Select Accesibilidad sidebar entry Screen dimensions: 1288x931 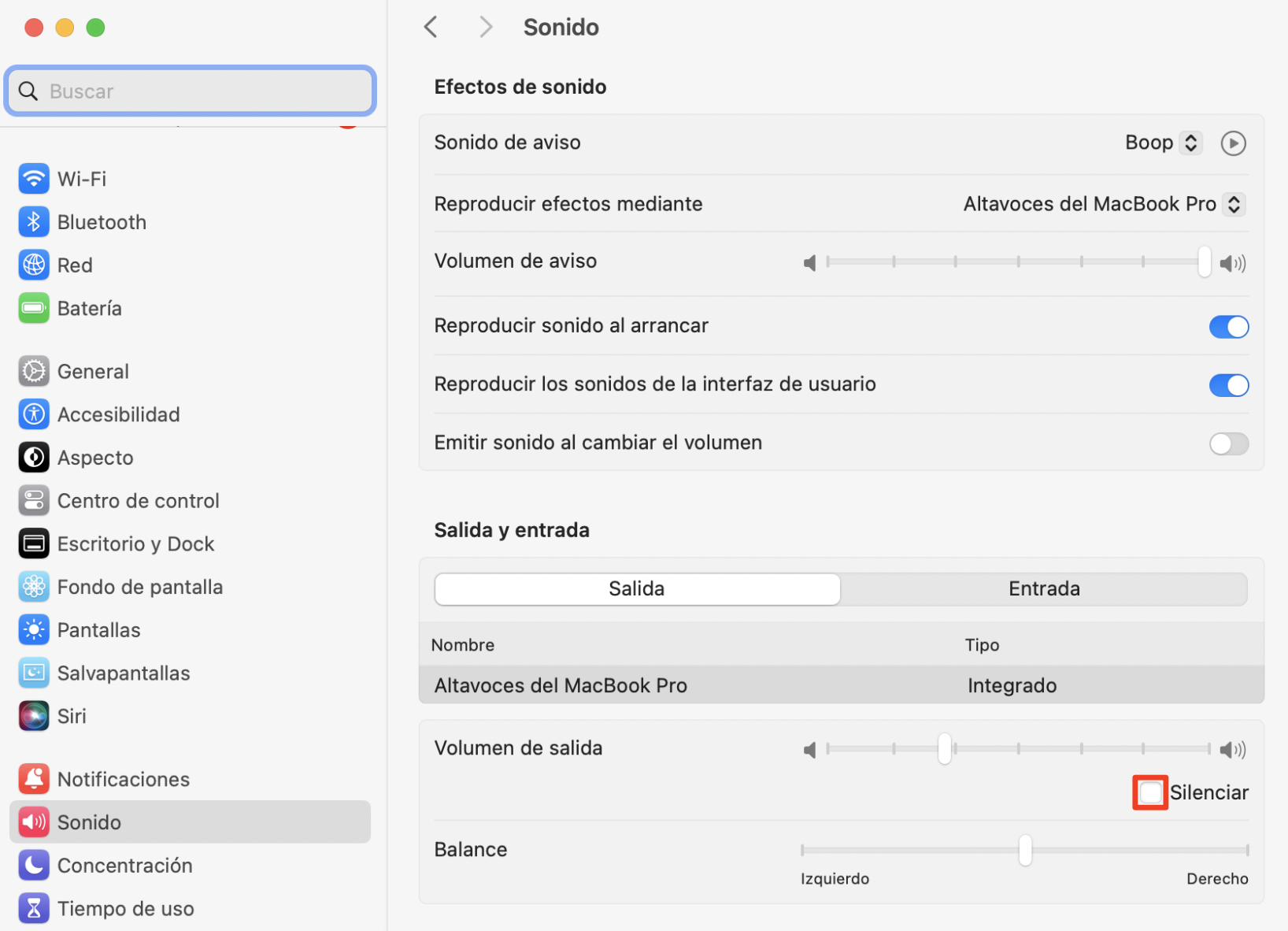[190, 414]
